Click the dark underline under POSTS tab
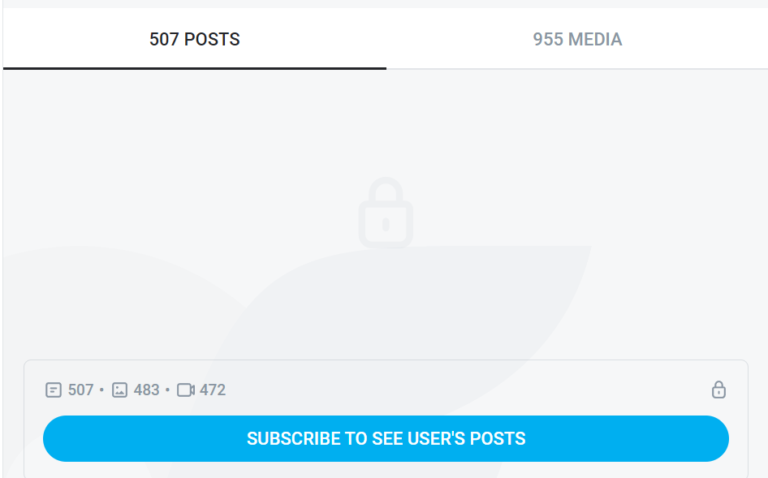768x478 pixels. coord(194,69)
